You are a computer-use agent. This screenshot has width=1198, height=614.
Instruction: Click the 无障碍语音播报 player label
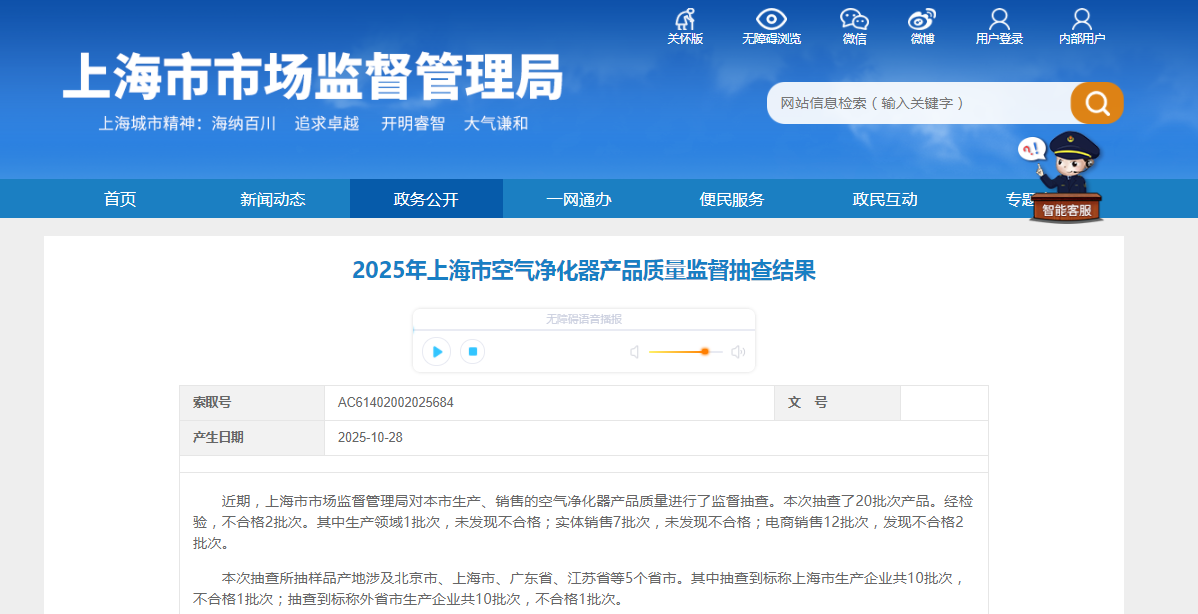pos(584,319)
